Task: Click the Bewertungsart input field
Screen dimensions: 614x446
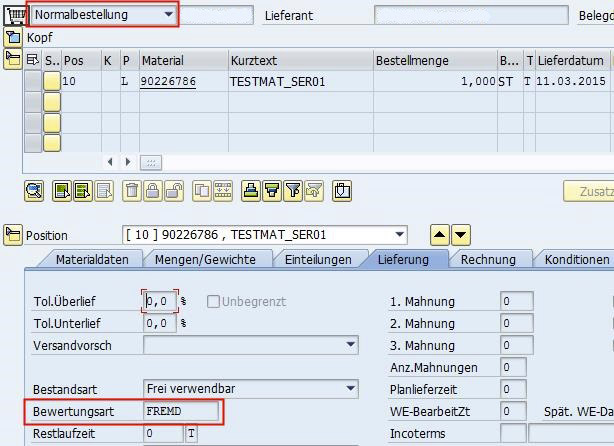Action: 180,411
